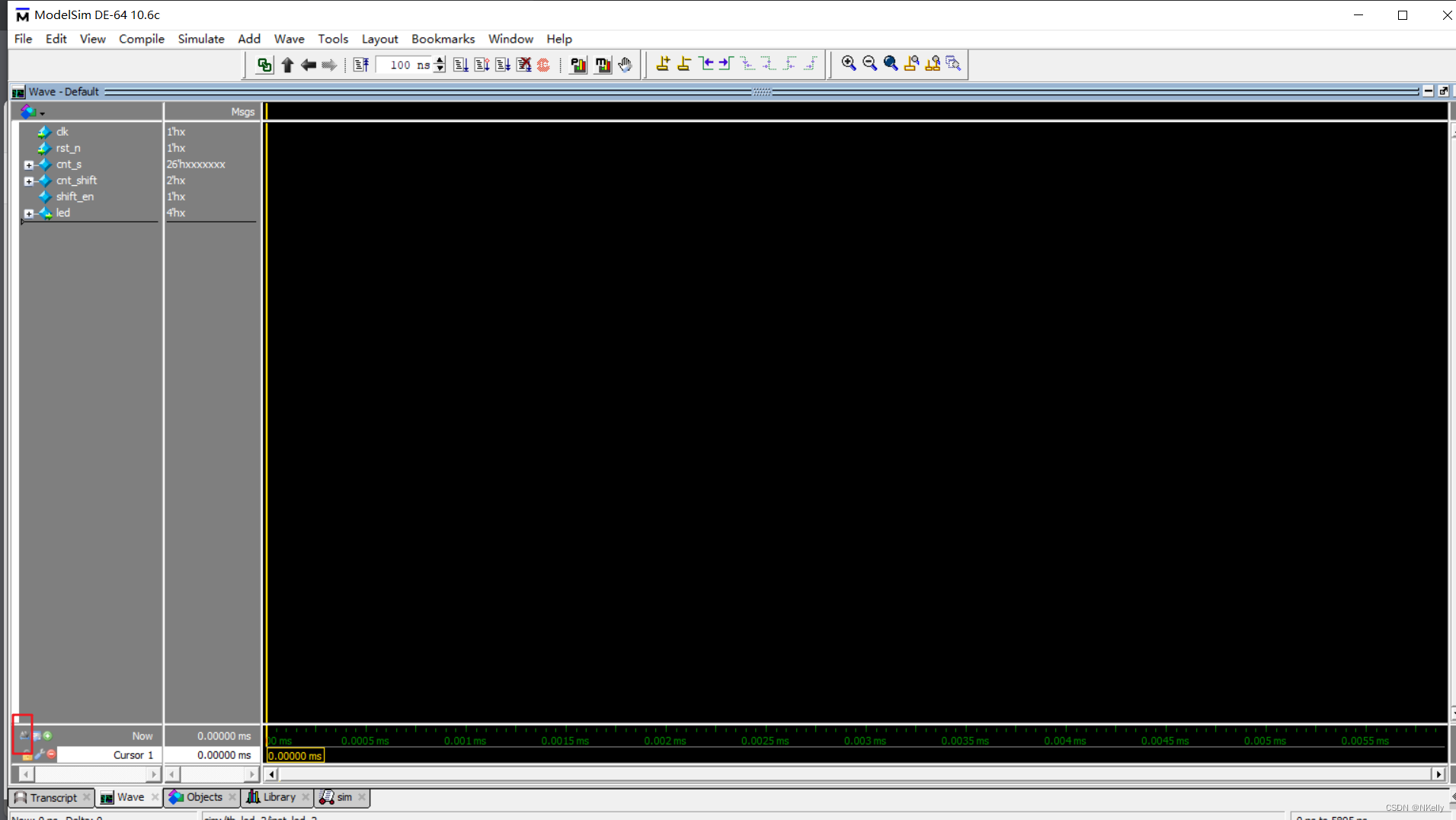Click Zoom Between Cursors icon
The image size is (1456, 820).
pyautogui.click(x=933, y=64)
